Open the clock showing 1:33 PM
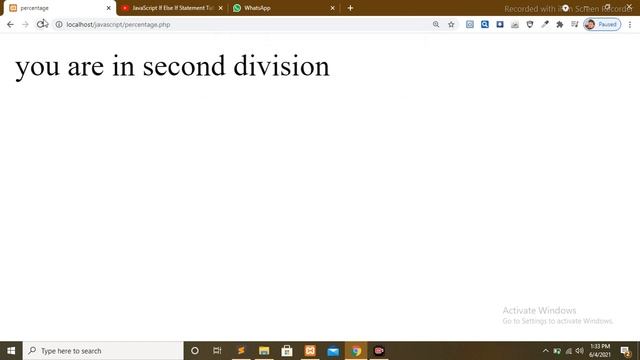This screenshot has height=360, width=640. tap(600, 351)
